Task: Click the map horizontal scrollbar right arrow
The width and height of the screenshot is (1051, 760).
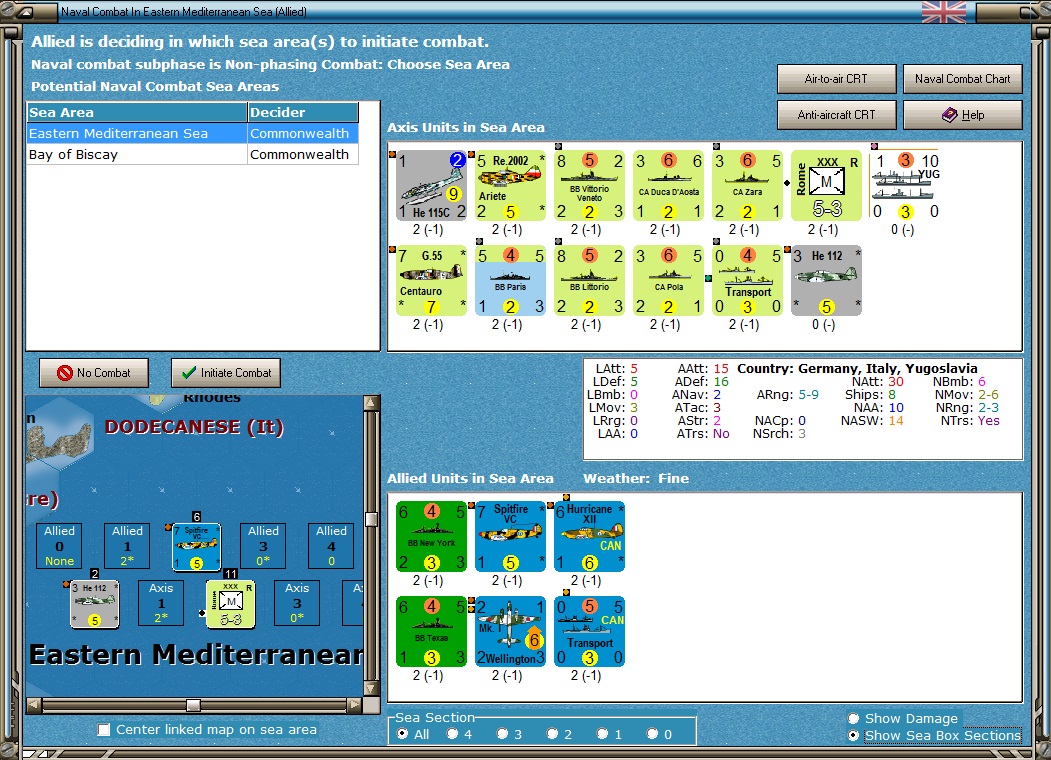Action: pos(355,704)
